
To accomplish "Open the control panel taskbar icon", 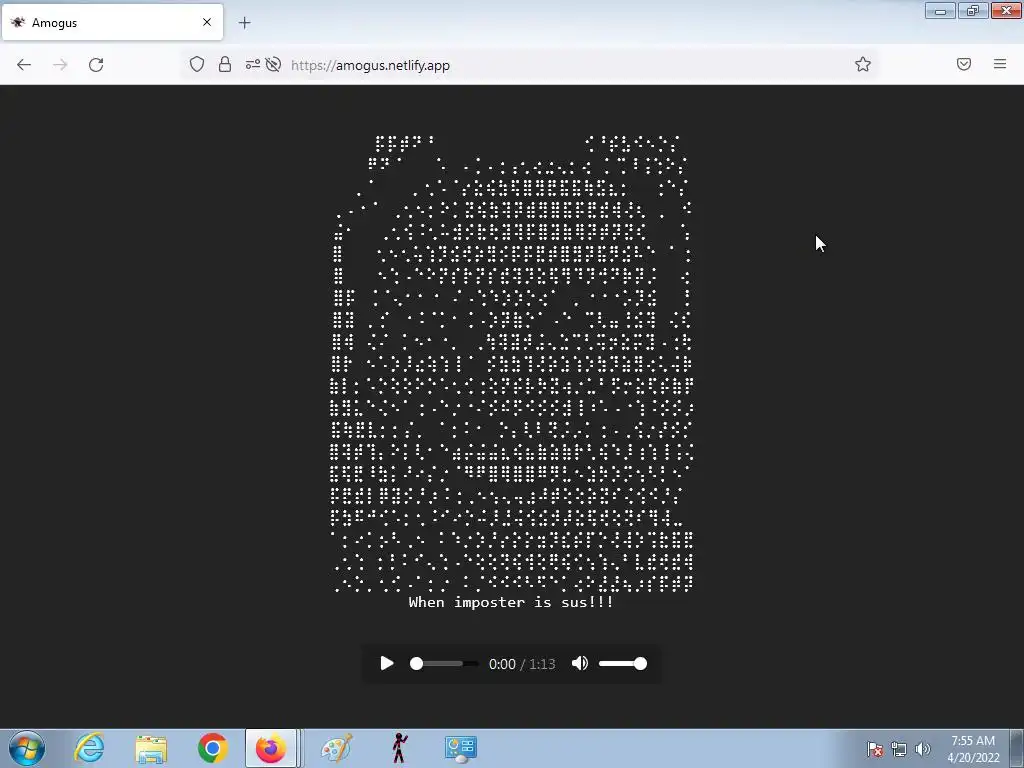I will [460, 748].
